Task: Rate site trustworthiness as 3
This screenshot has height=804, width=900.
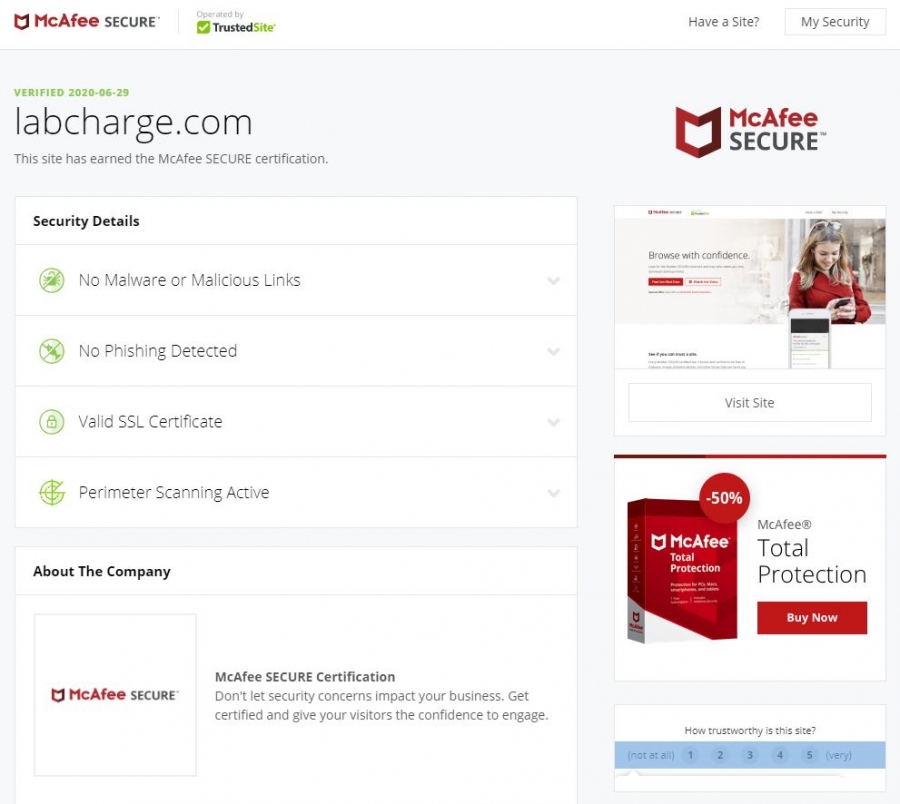Action: [750, 755]
